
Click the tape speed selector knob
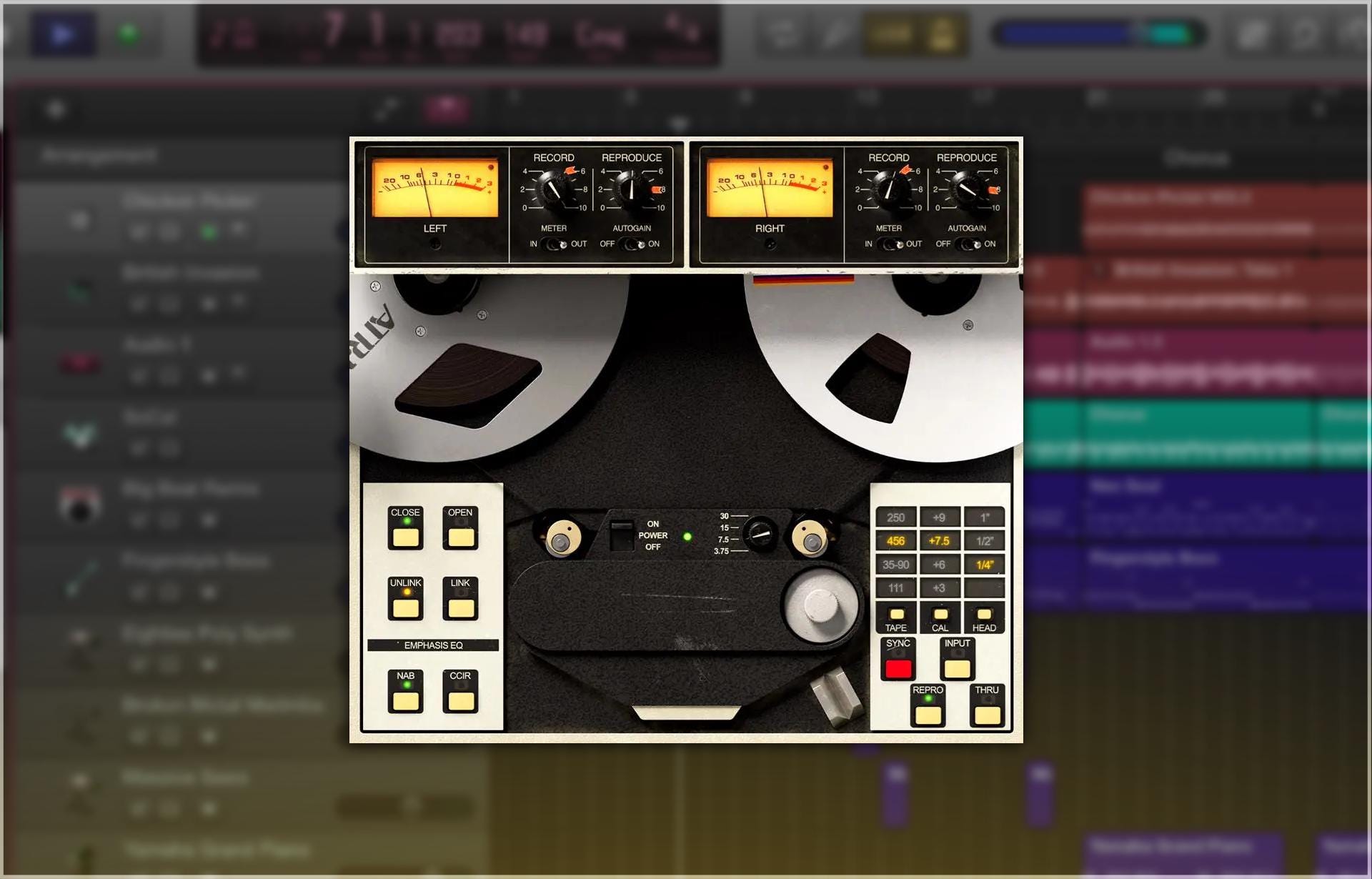[x=760, y=533]
